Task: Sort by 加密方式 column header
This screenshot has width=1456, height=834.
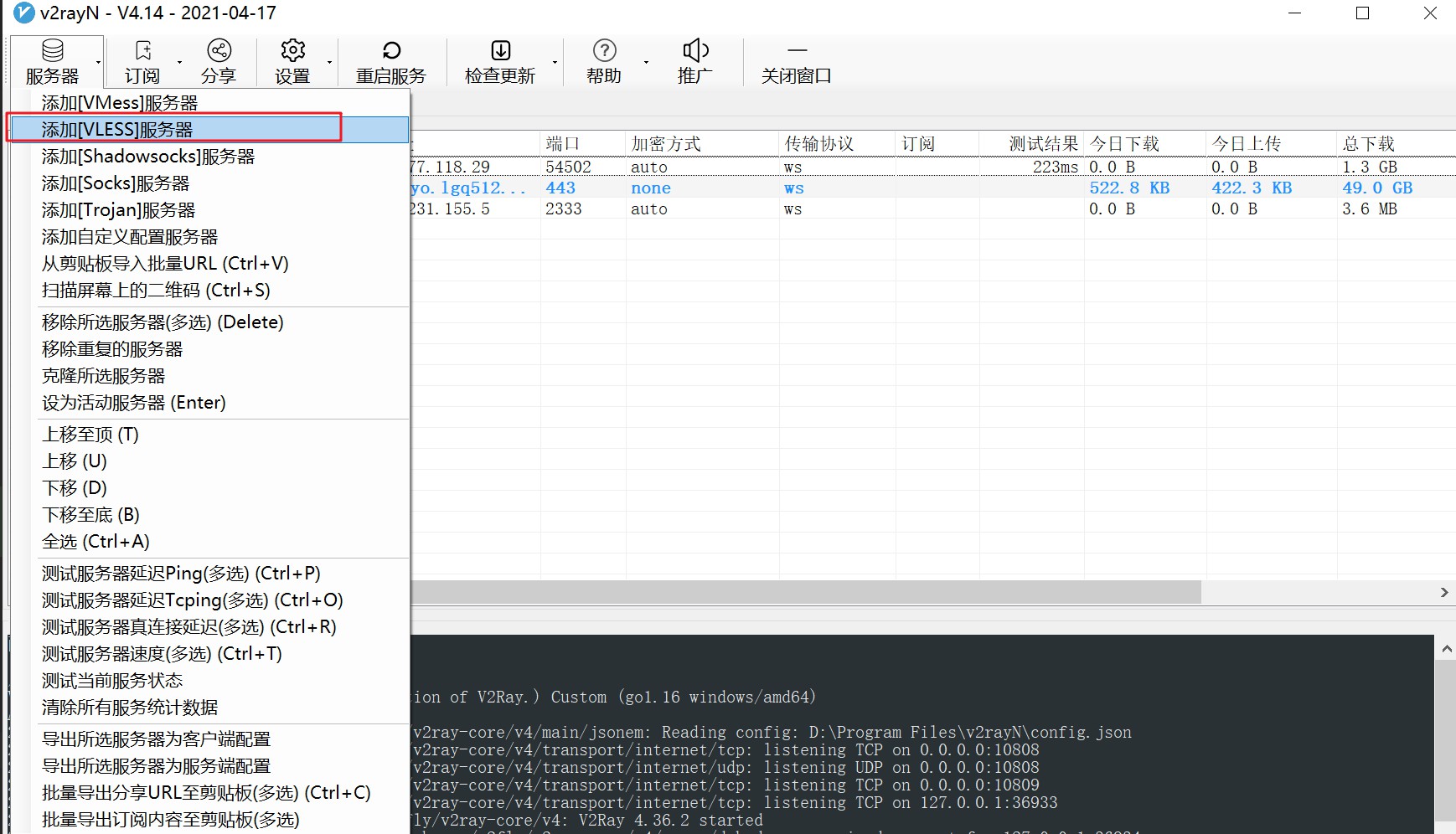Action: pyautogui.click(x=702, y=144)
